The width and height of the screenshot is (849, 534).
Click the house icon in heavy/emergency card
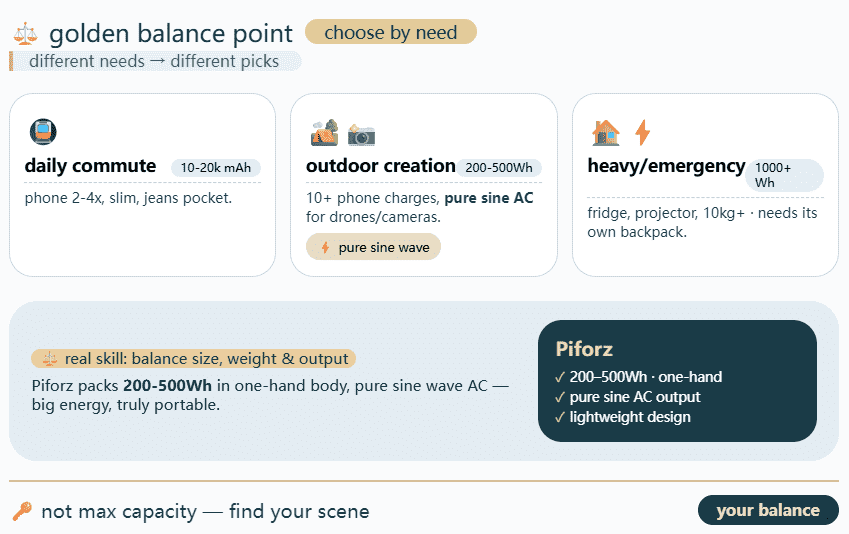(x=606, y=132)
